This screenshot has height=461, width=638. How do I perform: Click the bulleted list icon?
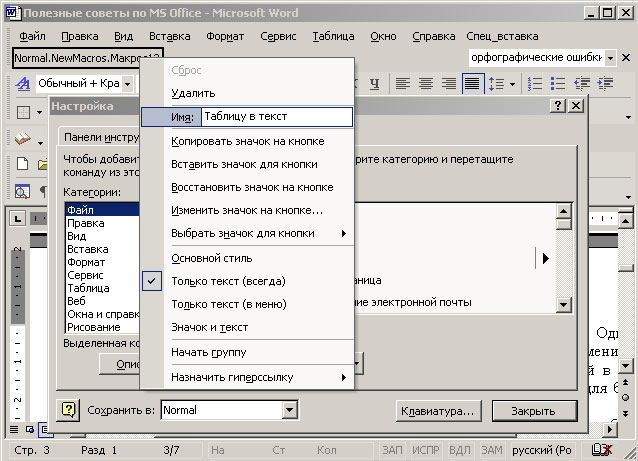558,84
